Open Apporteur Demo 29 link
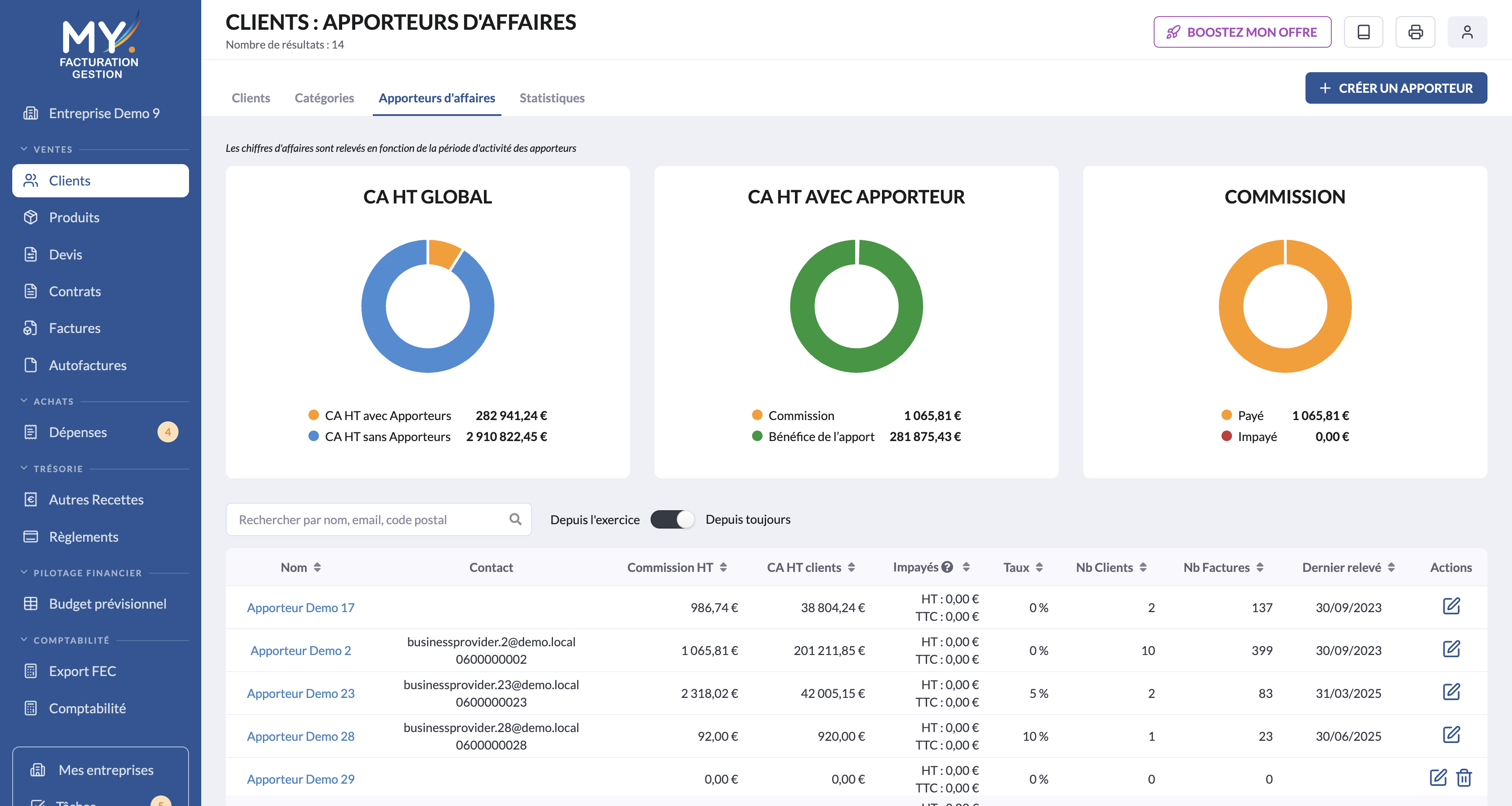Image resolution: width=1512 pixels, height=806 pixels. [x=301, y=779]
